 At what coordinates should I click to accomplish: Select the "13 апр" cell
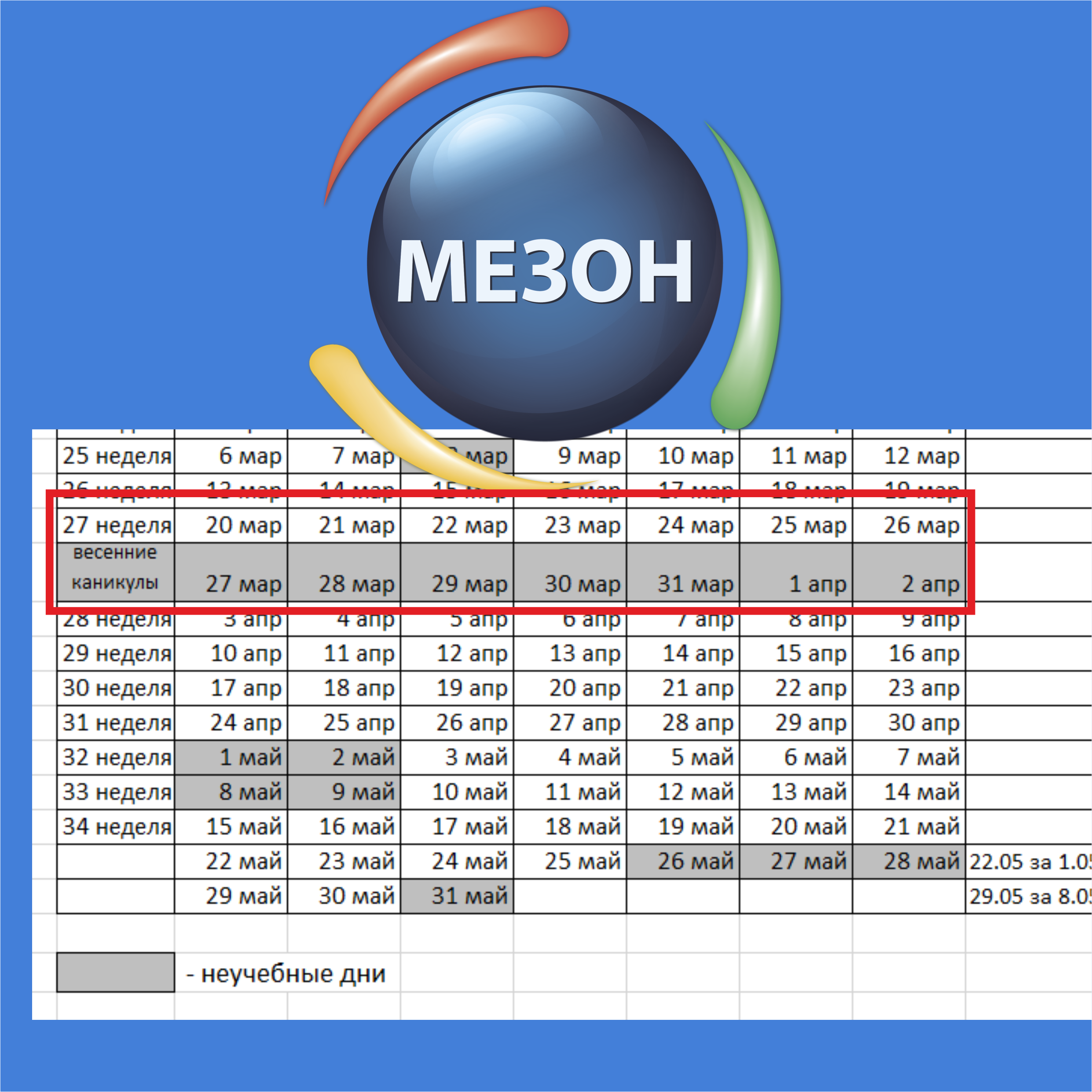570,654
